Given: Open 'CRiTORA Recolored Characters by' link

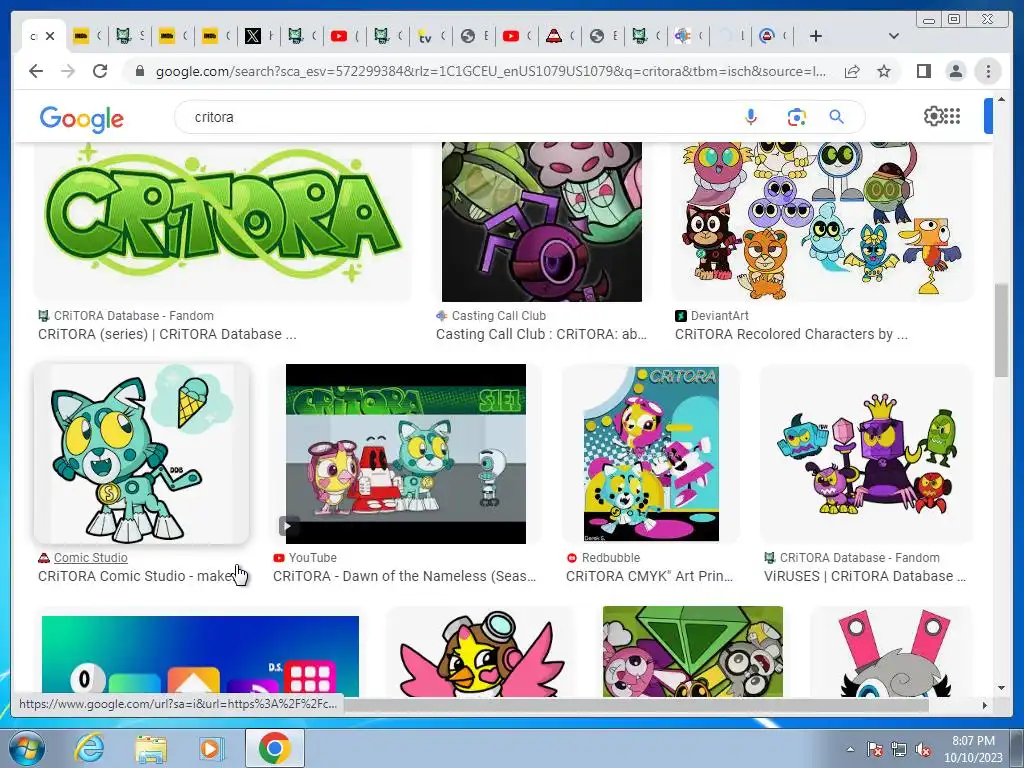Looking at the screenshot, I should click(x=791, y=334).
